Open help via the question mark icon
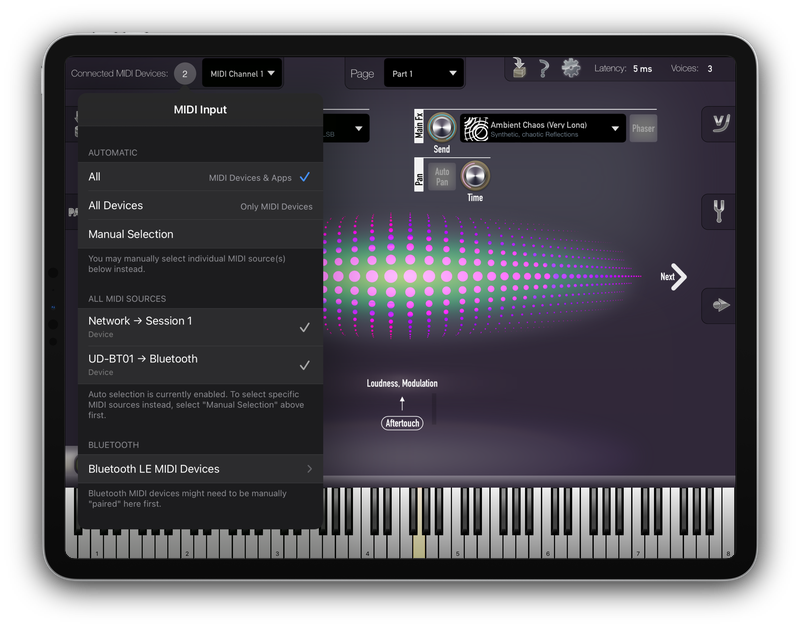Viewport: 800px width, 628px height. coord(544,69)
